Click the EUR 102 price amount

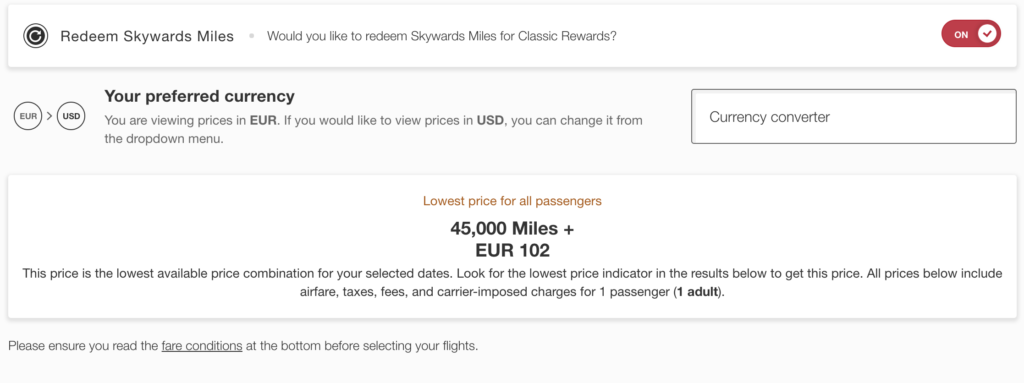(512, 250)
